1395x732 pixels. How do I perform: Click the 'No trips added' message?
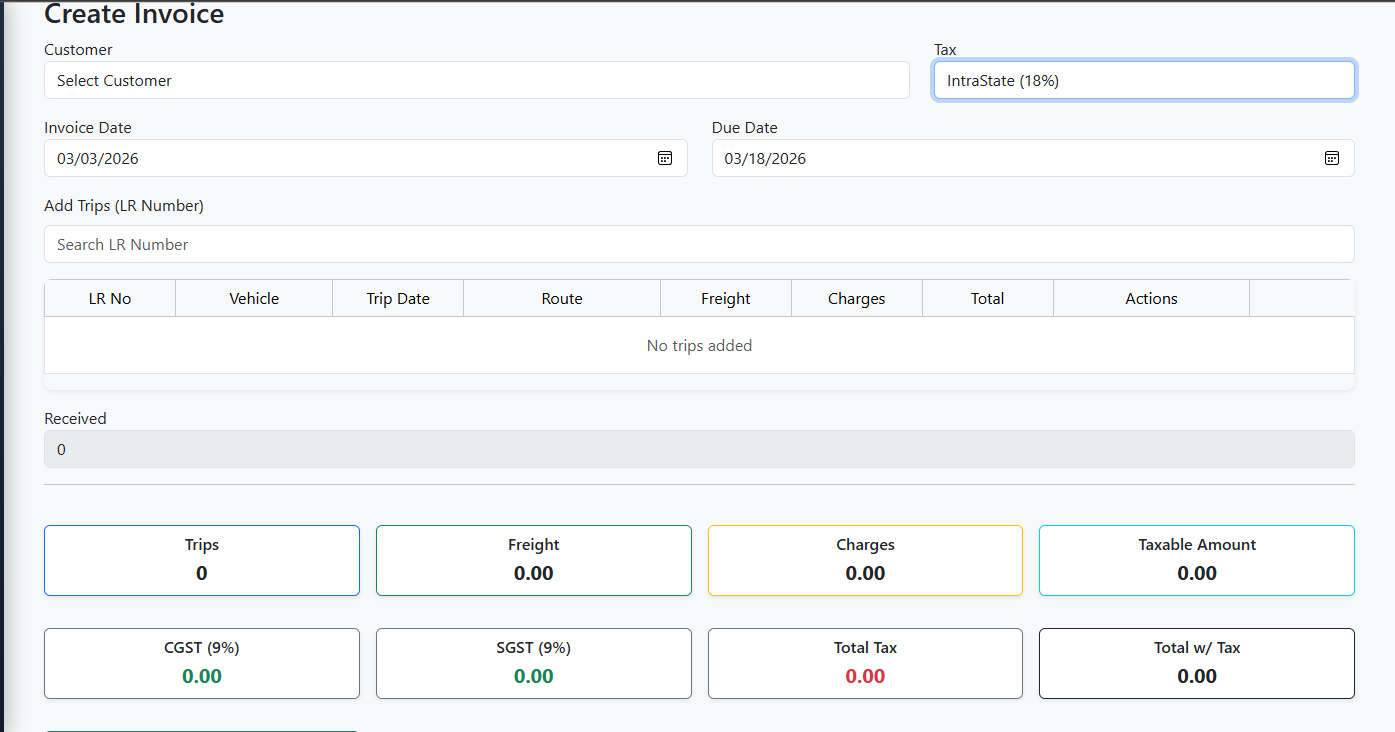point(699,345)
